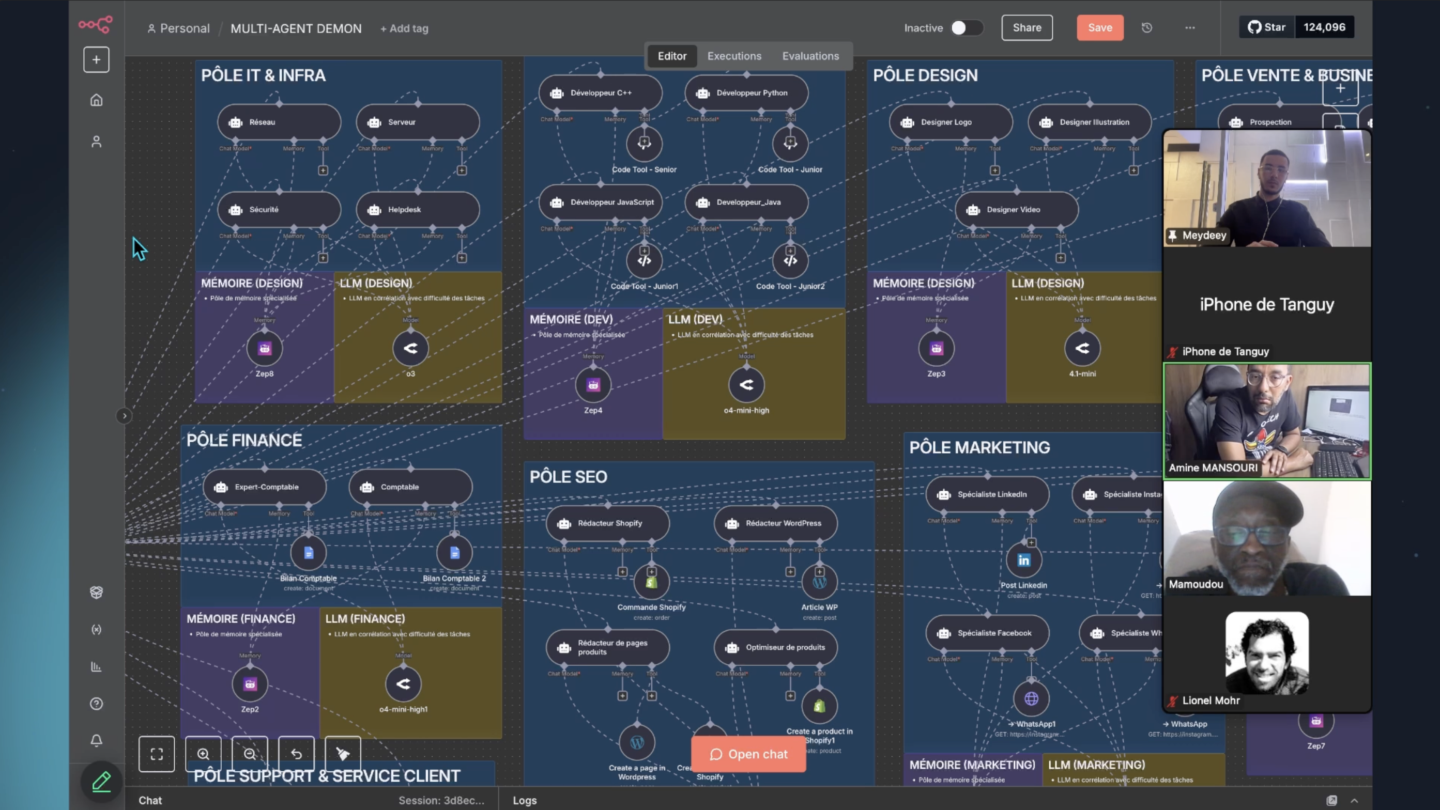Pop out the logs panel window

[1331, 800]
